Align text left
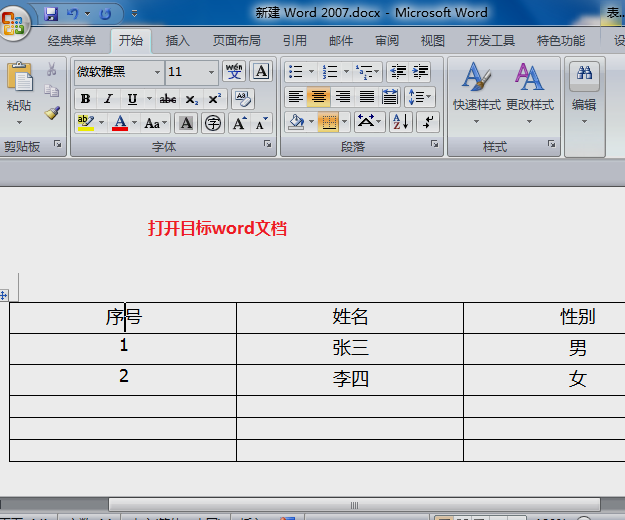Screen dimensions: 625x520 (296, 97)
